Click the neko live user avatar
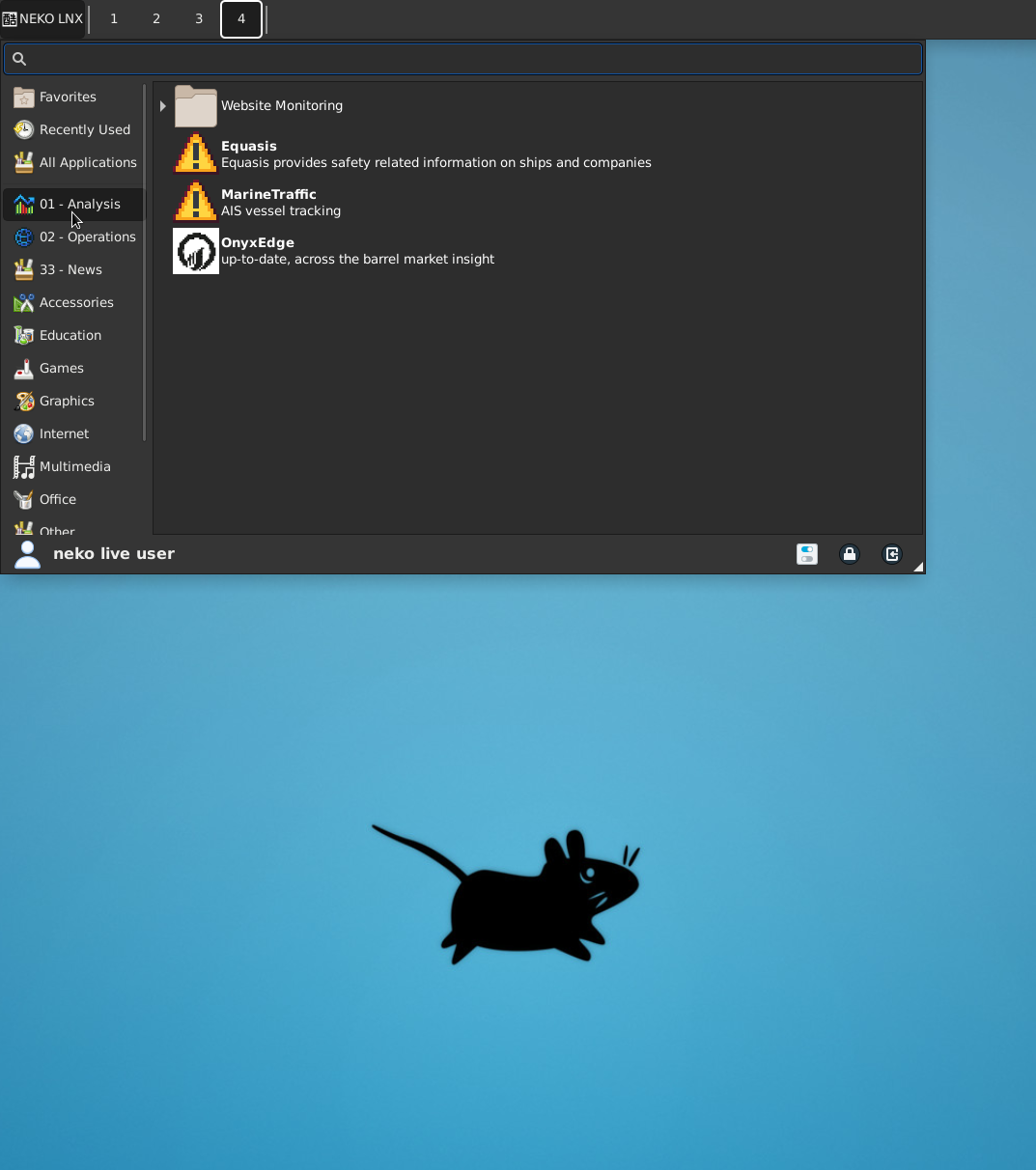Viewport: 1036px width, 1170px height. tap(28, 554)
